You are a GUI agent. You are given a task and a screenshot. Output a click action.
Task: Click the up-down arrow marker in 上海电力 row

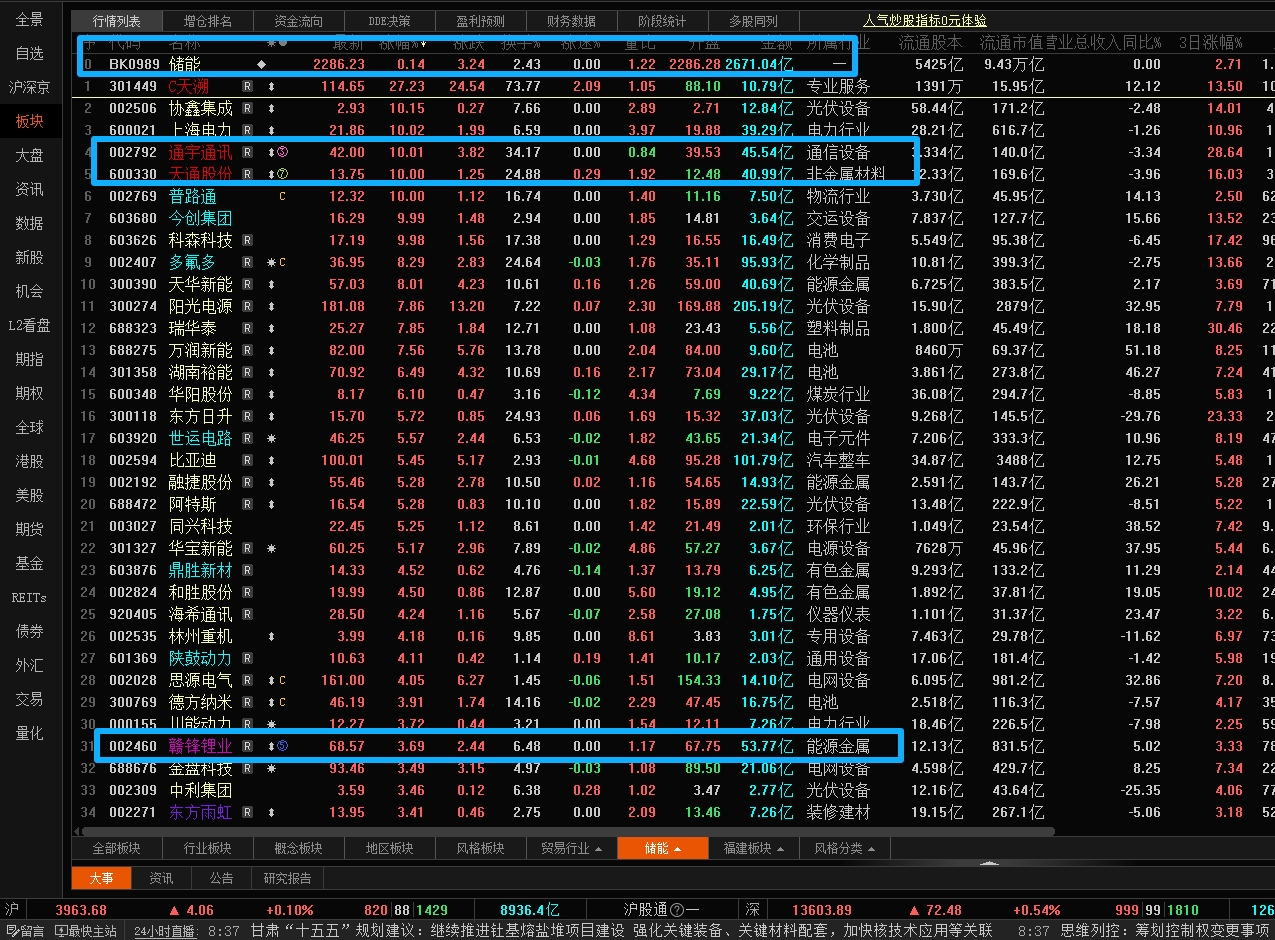[x=271, y=130]
